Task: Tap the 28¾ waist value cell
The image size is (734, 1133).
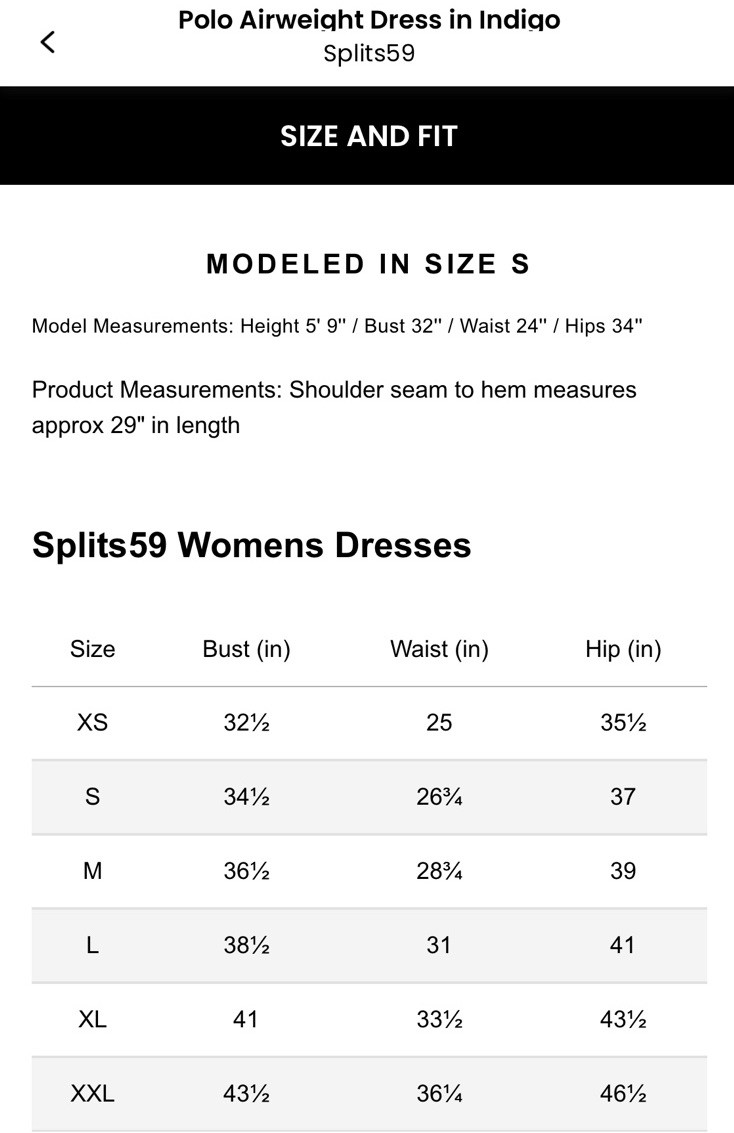Action: point(439,871)
